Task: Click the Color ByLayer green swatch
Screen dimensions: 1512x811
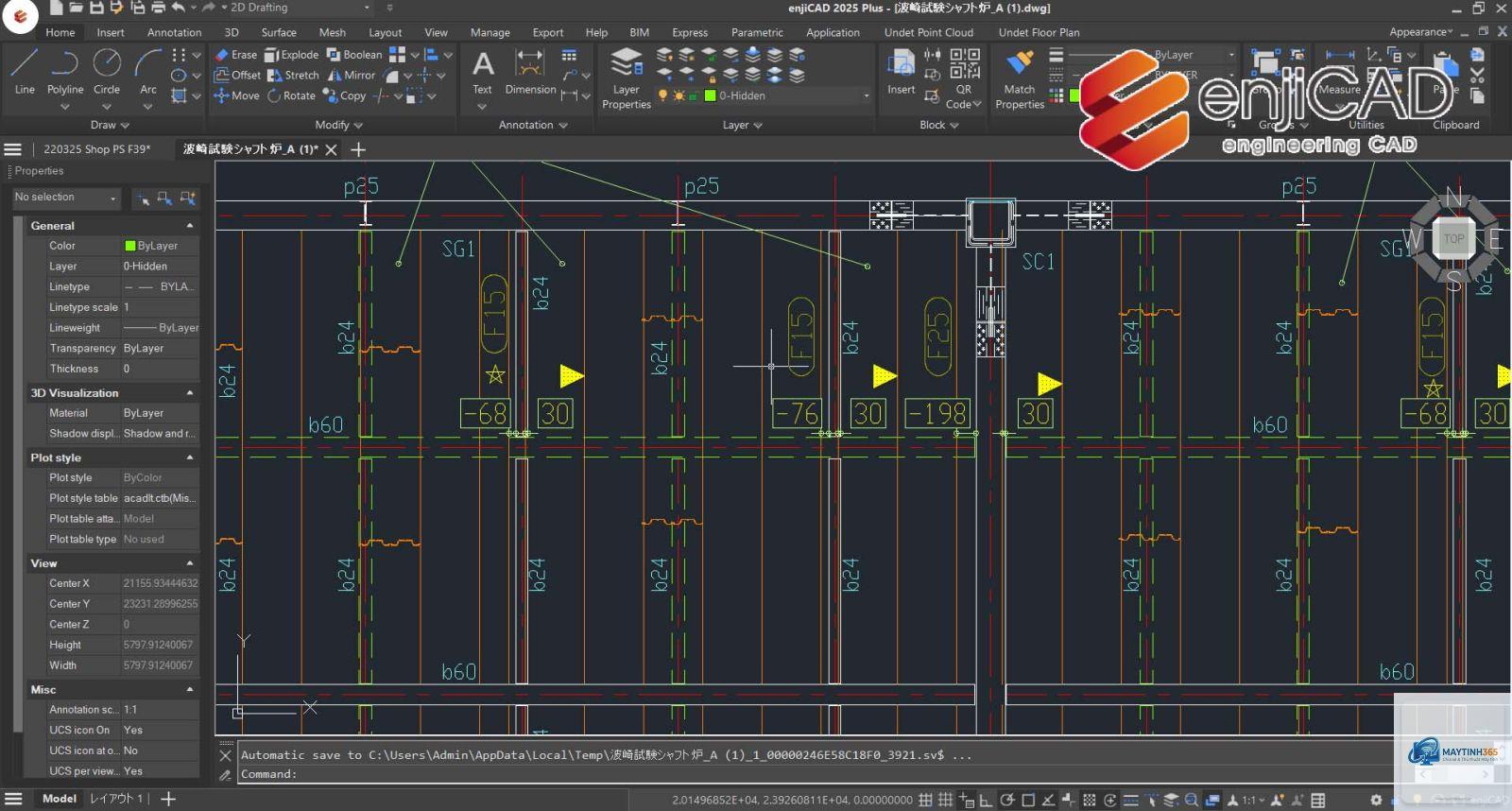Action: [129, 246]
